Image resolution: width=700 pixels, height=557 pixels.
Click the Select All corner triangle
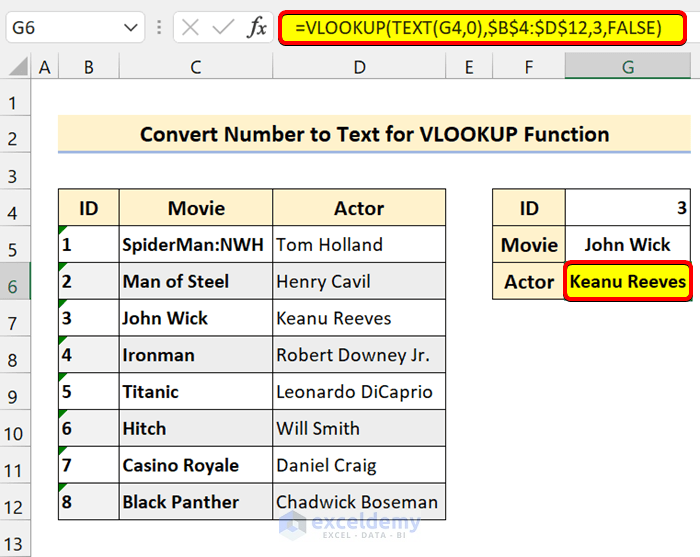tap(15, 68)
